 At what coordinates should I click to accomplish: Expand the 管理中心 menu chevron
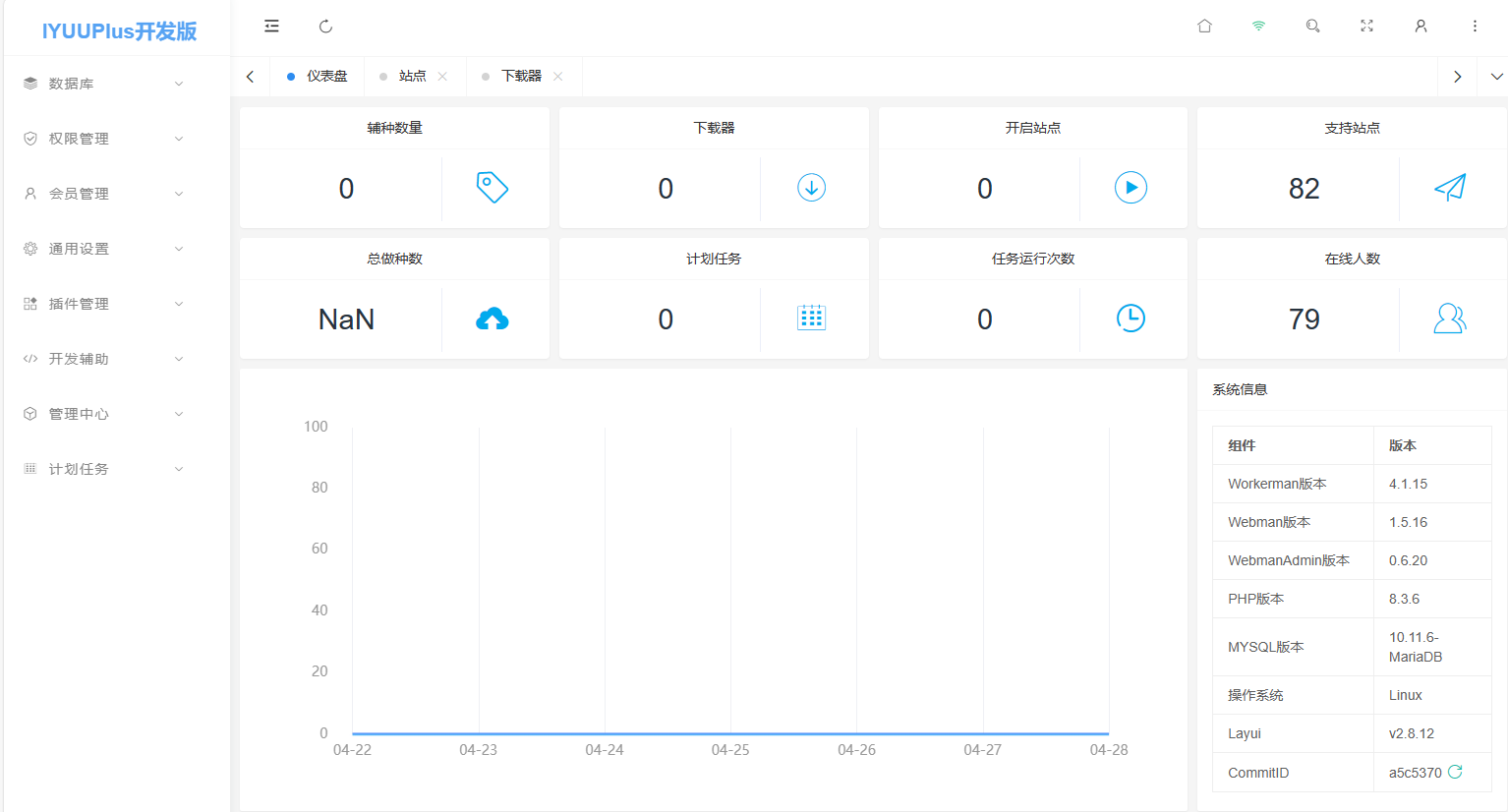179,414
